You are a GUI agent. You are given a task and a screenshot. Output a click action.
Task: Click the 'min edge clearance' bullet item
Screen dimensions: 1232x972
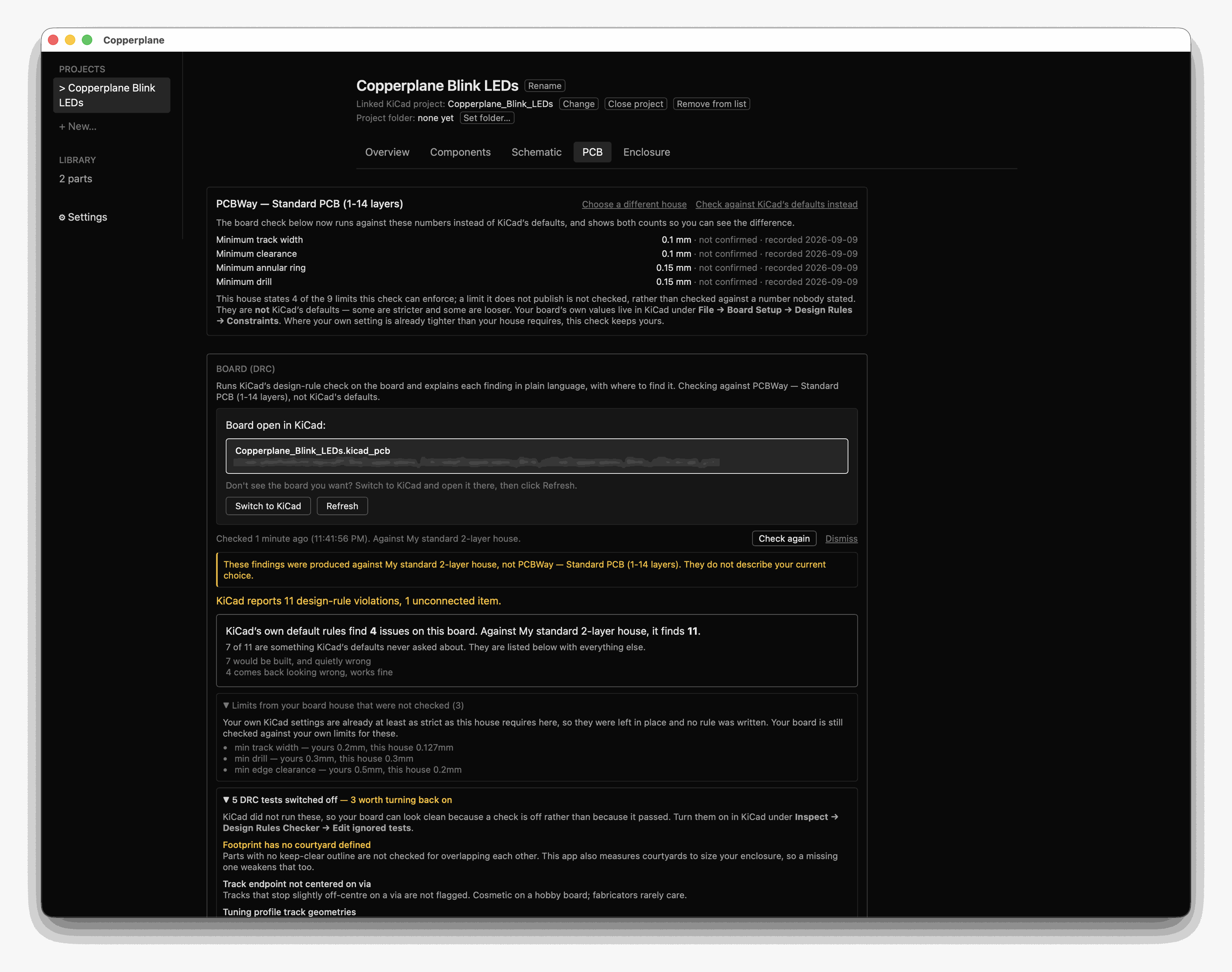[348, 769]
